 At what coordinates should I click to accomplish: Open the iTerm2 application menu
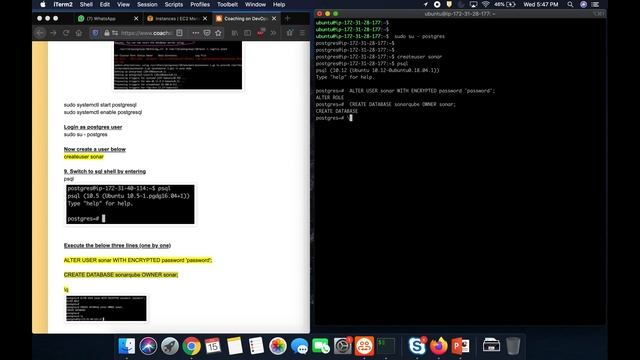click(63, 4)
